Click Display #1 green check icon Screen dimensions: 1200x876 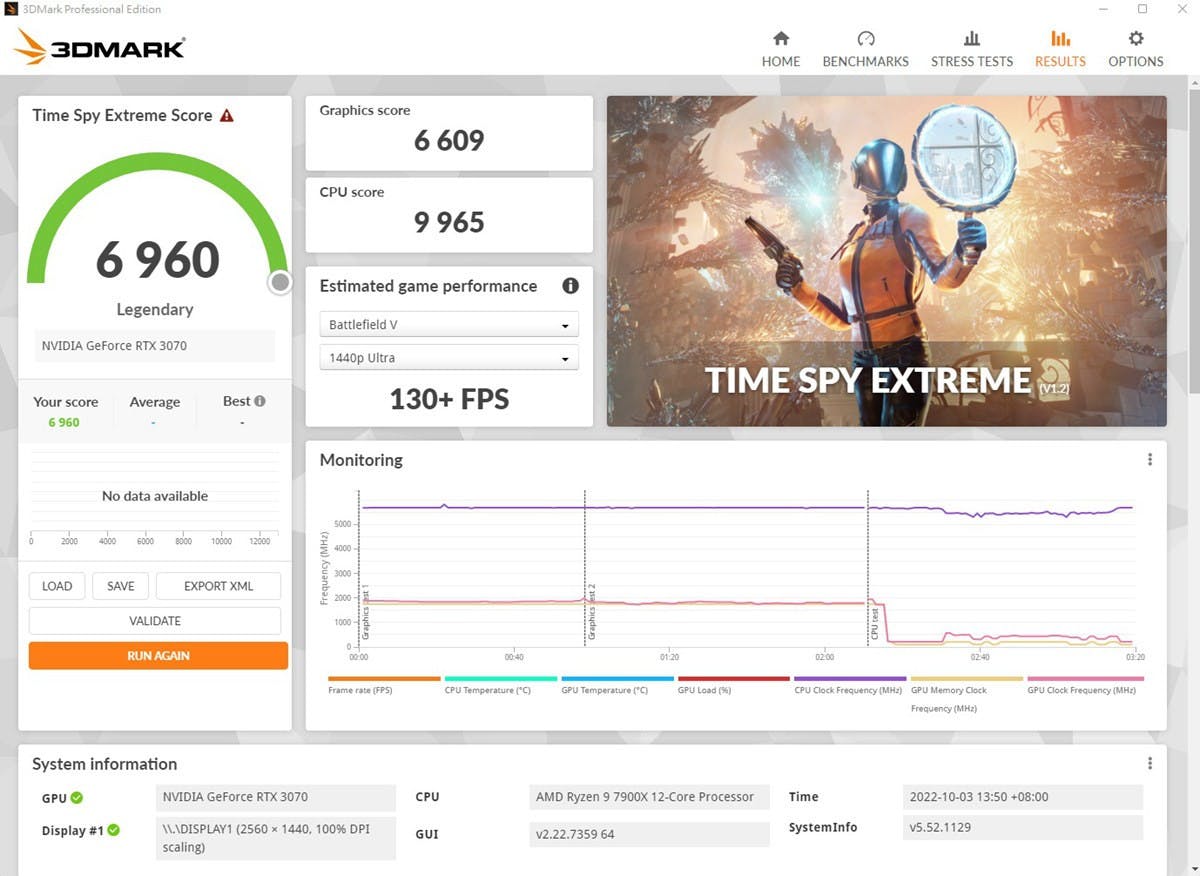click(x=113, y=830)
